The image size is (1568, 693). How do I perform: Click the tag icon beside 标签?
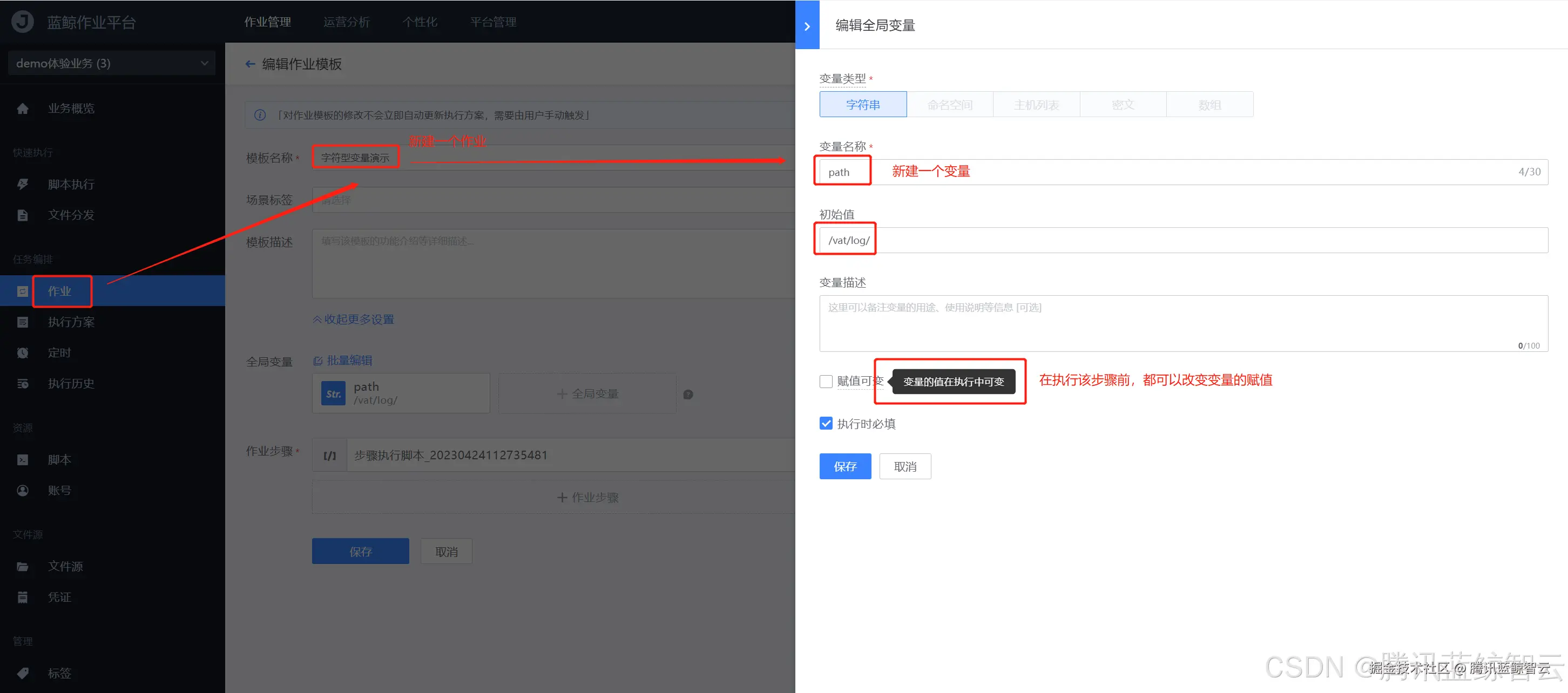pos(23,674)
